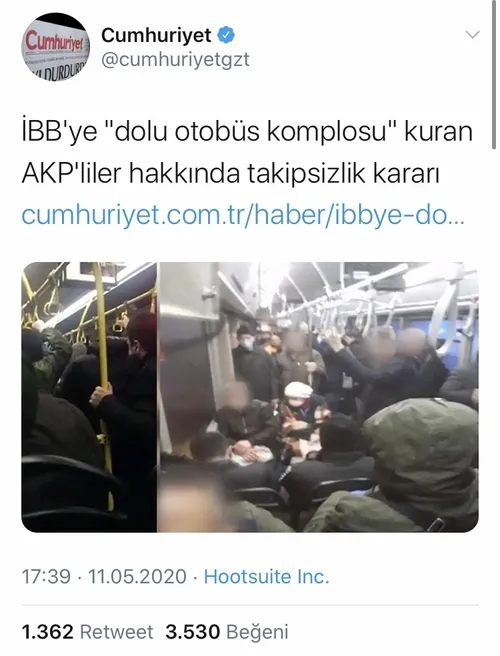The image size is (500, 656).
Task: Show the 3.530 Beğeni list
Action: tap(226, 632)
